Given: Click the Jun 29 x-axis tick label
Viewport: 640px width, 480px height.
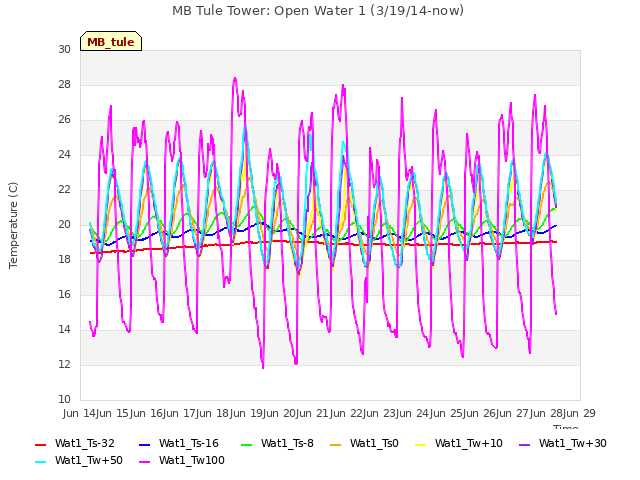Looking at the screenshot, I should click(579, 413).
